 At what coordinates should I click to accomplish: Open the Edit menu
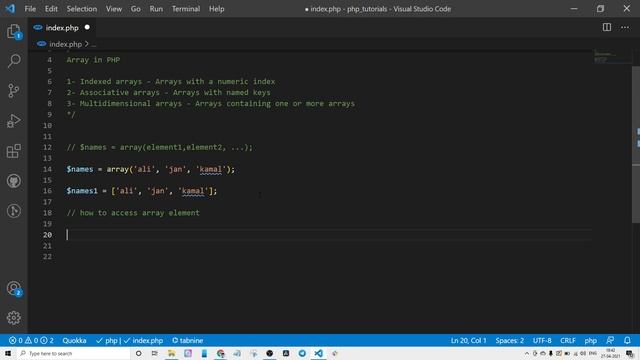coord(51,9)
